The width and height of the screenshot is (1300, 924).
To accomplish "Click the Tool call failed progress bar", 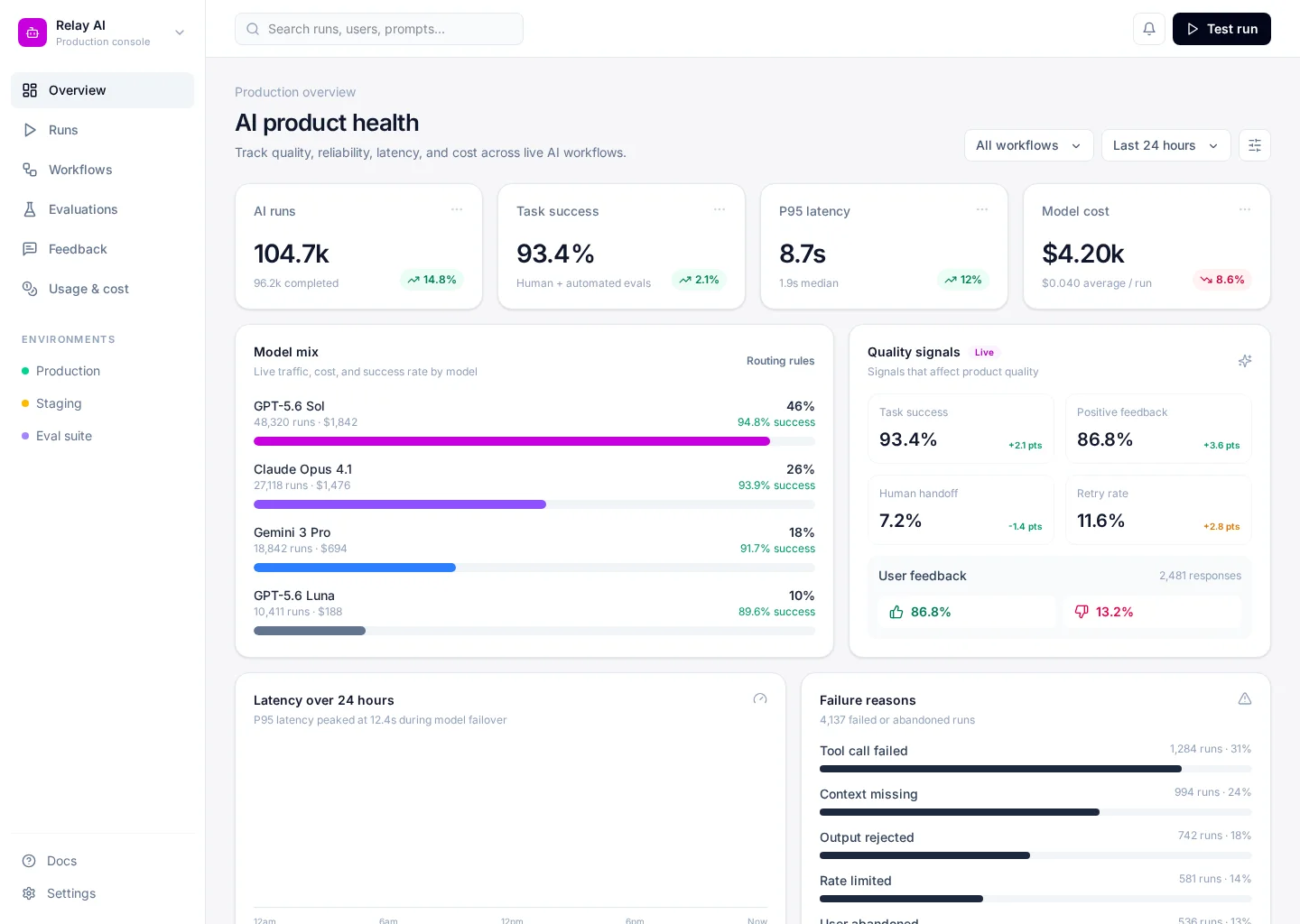I will click(1035, 769).
